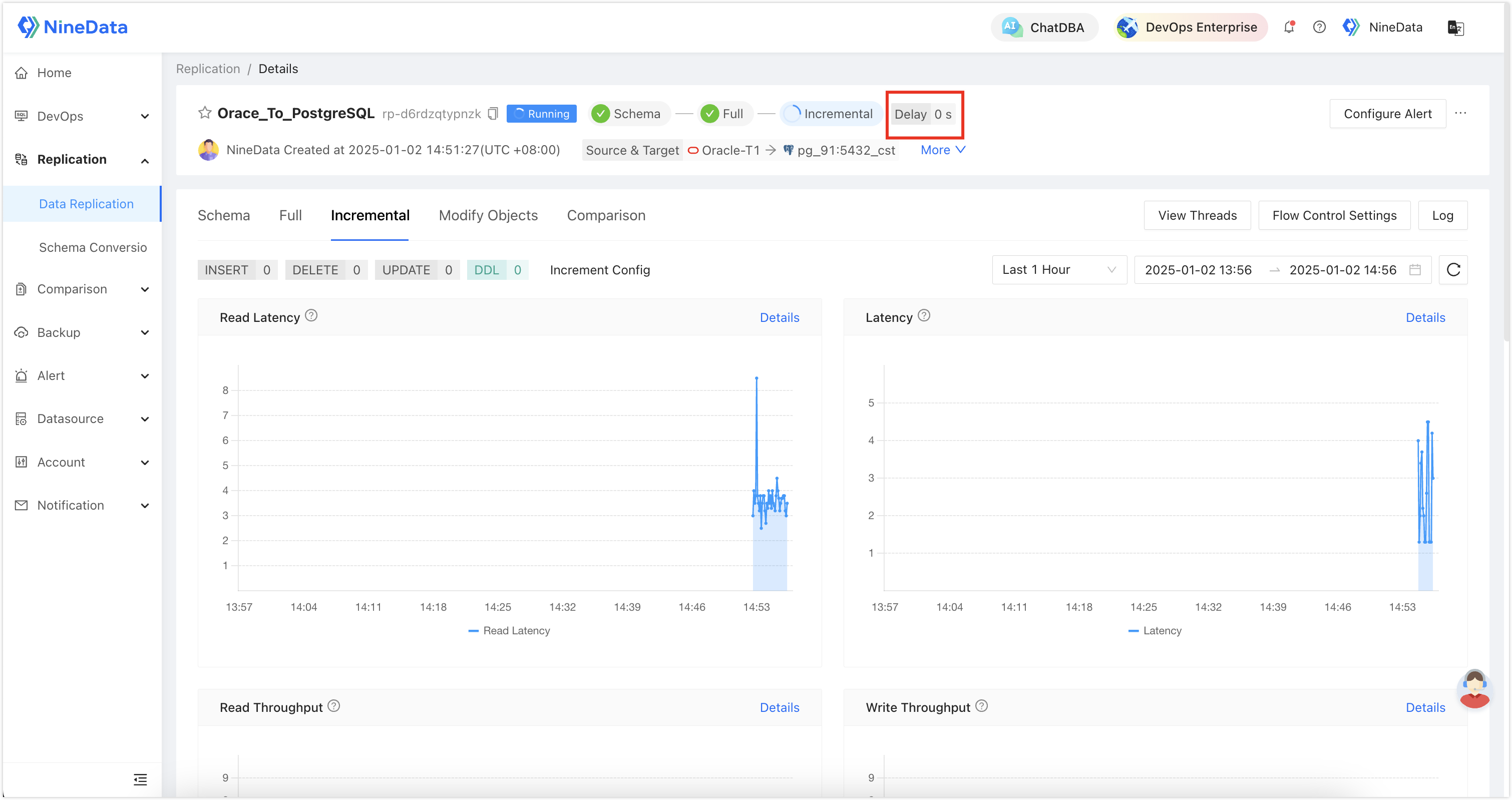The image size is (1512, 800).
Task: Open the NineData account menu
Action: (x=1382, y=27)
